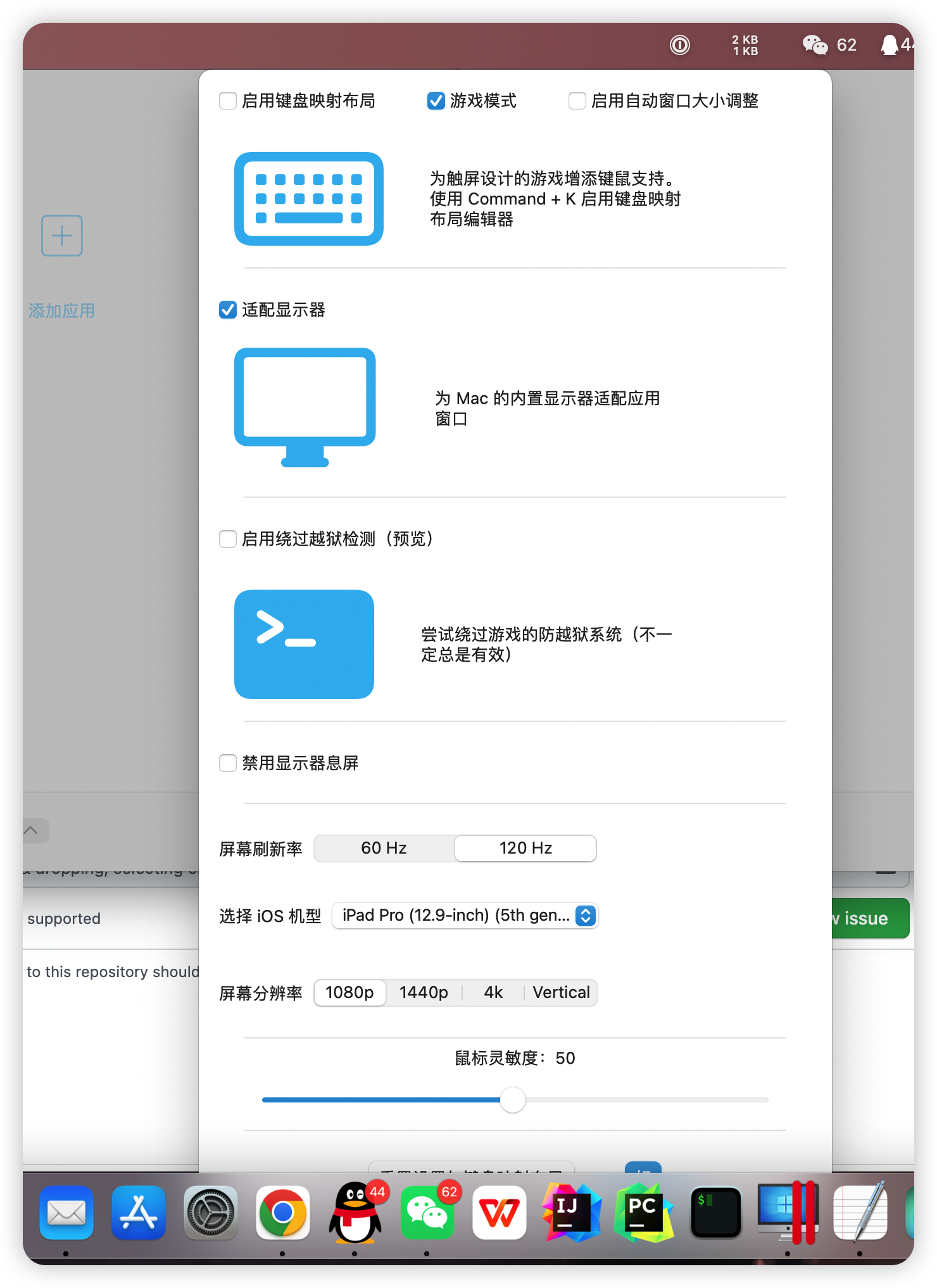Click the 添加应用 label
Screen dimensions: 937x1288
coord(62,311)
